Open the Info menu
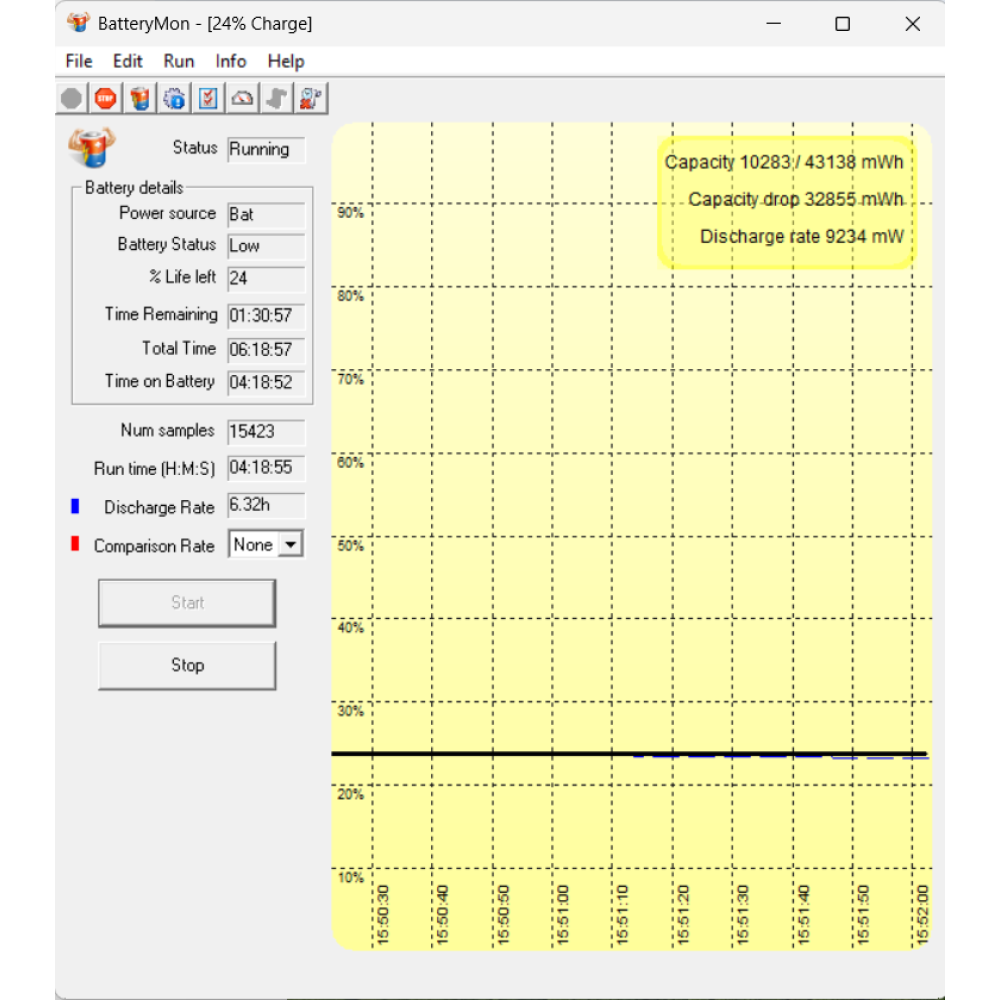1000x1000 pixels. (x=231, y=61)
